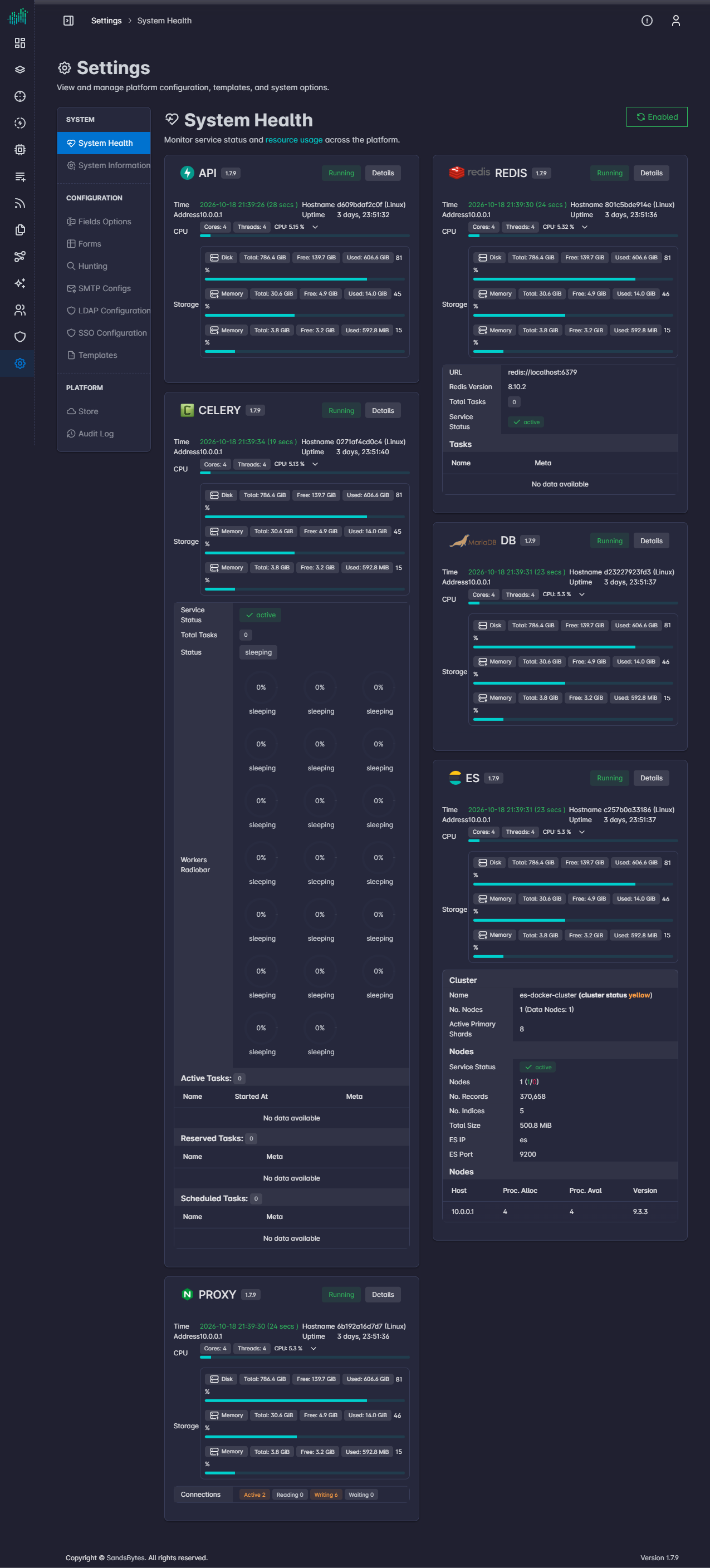Open Details for the PROXY service

tap(383, 1295)
